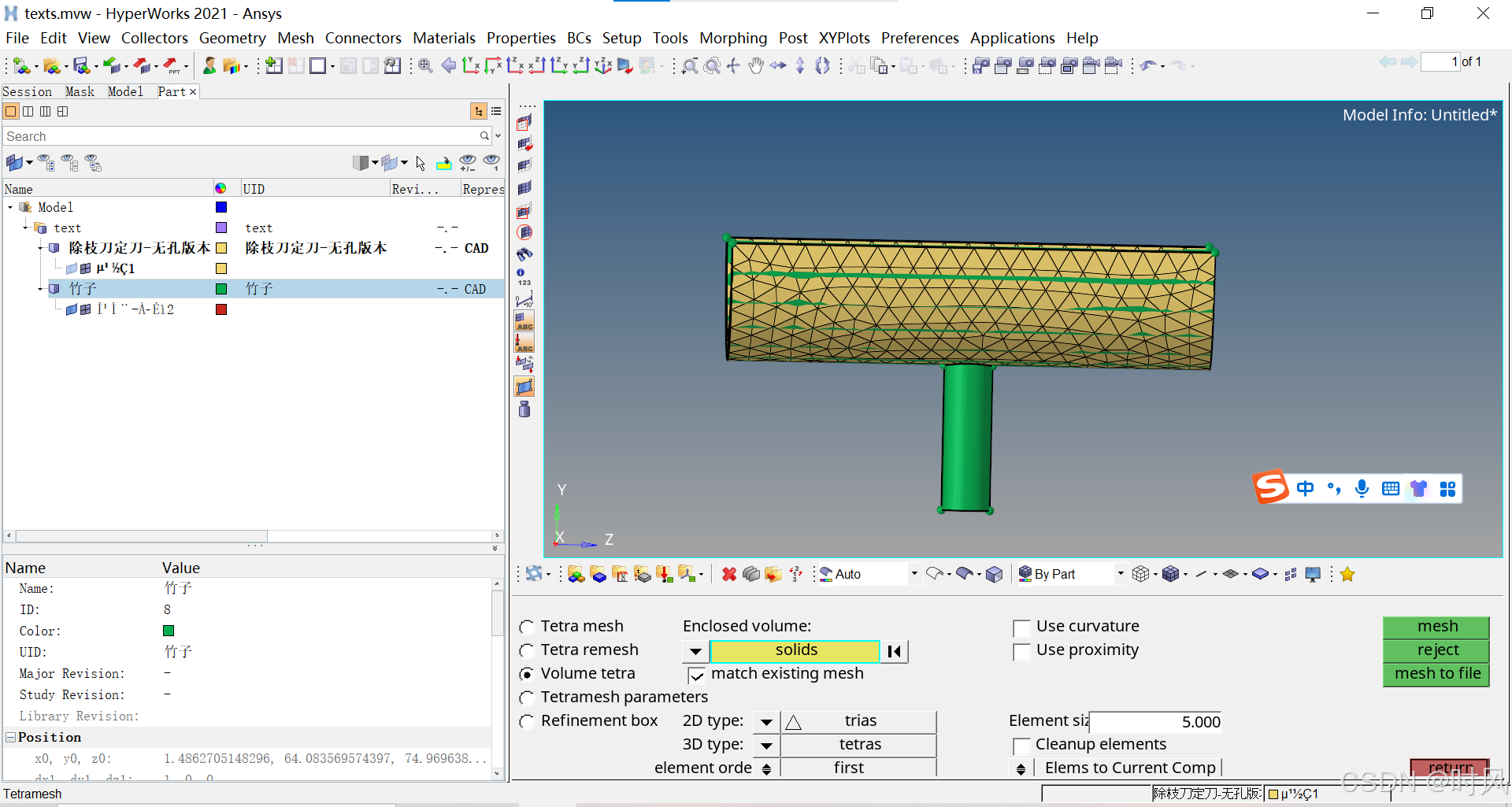Screen dimensions: 1512x807
Task: Click the horizontal rotate arrows icon
Action: coord(778,66)
